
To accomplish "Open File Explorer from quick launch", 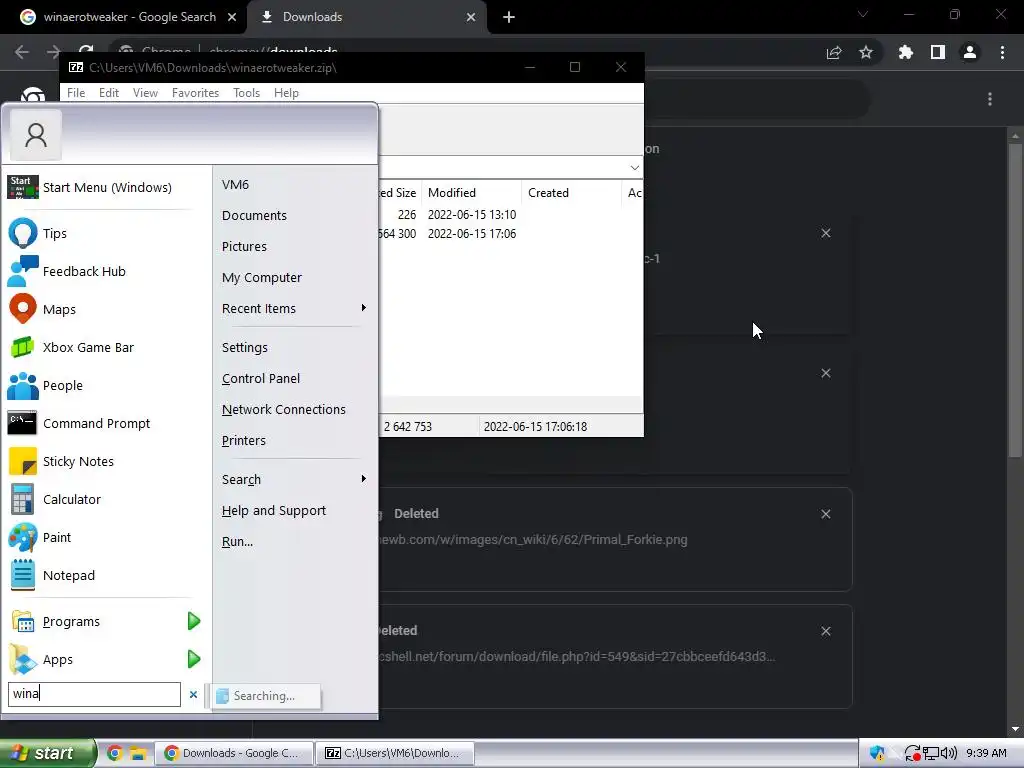I will pyautogui.click(x=137, y=753).
